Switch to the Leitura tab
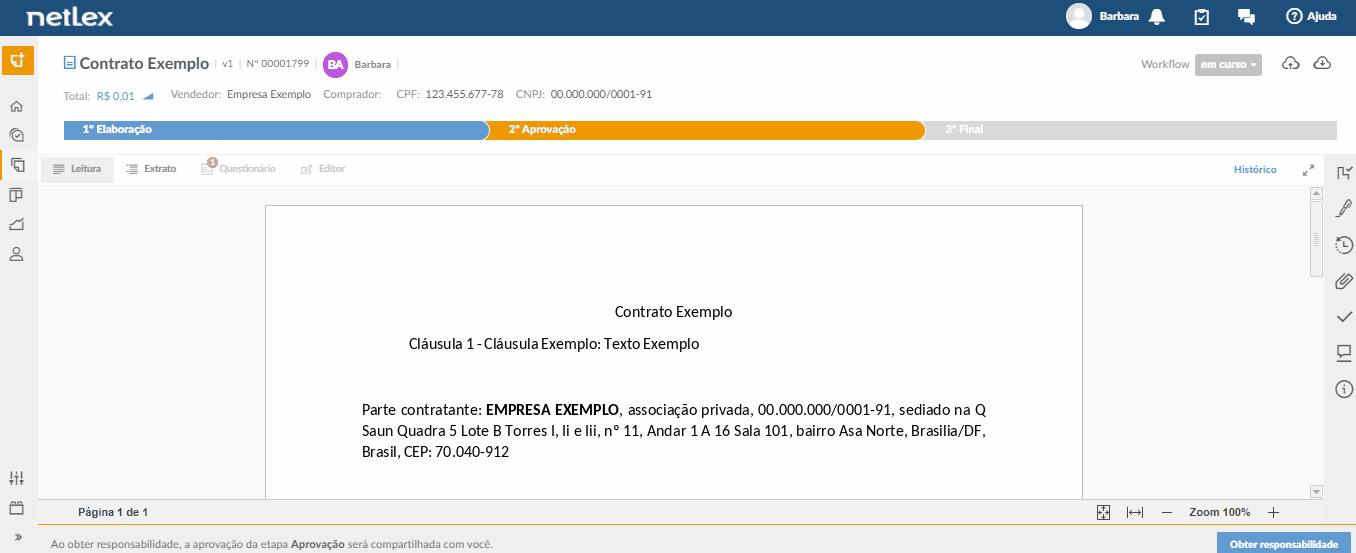 [77, 169]
